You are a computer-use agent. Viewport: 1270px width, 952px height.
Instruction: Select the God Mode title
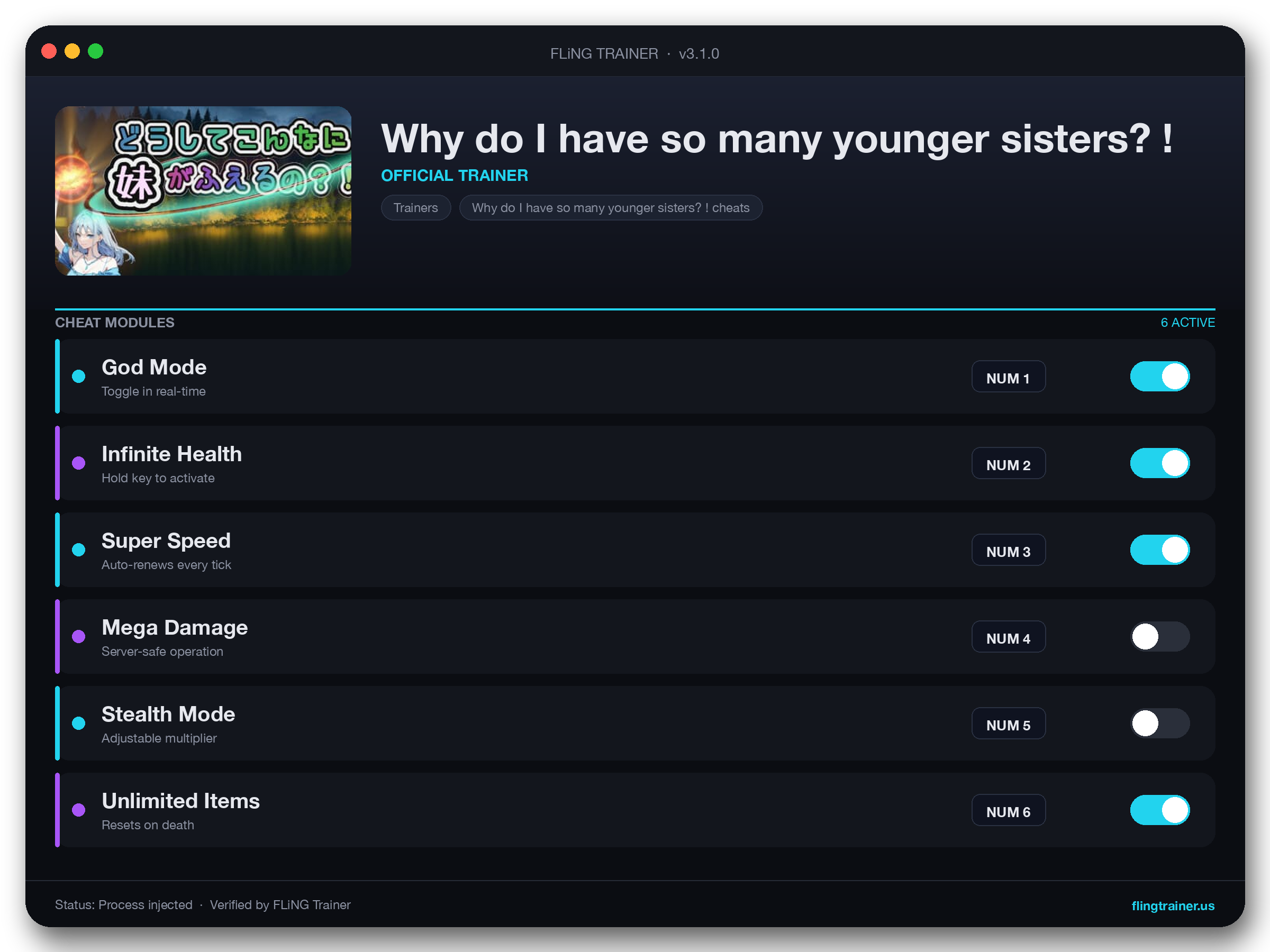pyautogui.click(x=154, y=367)
